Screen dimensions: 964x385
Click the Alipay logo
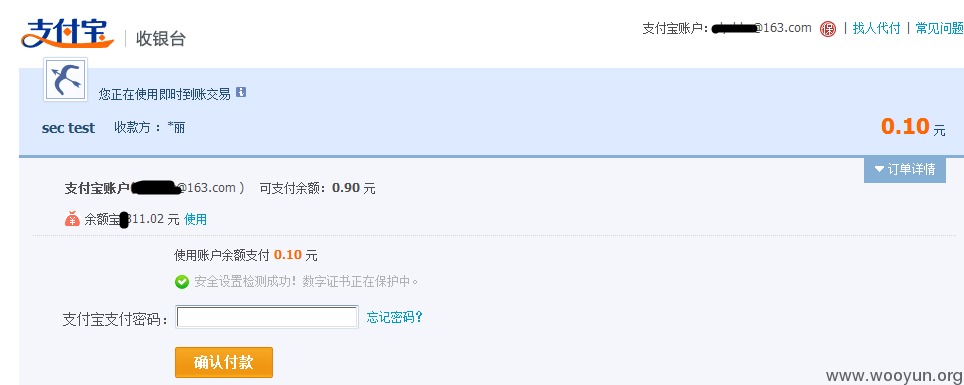click(x=67, y=33)
